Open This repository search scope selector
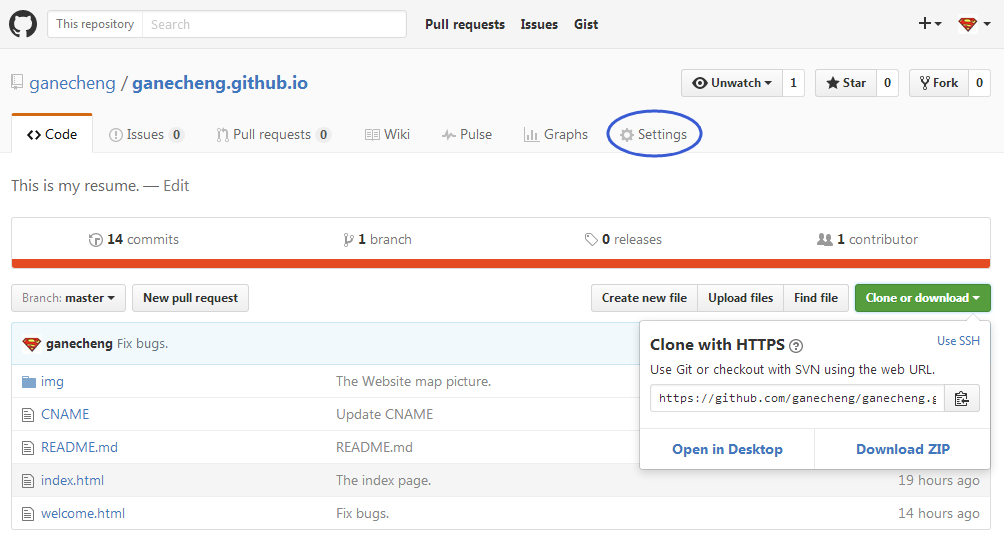This screenshot has width=1004, height=533. pos(95,24)
